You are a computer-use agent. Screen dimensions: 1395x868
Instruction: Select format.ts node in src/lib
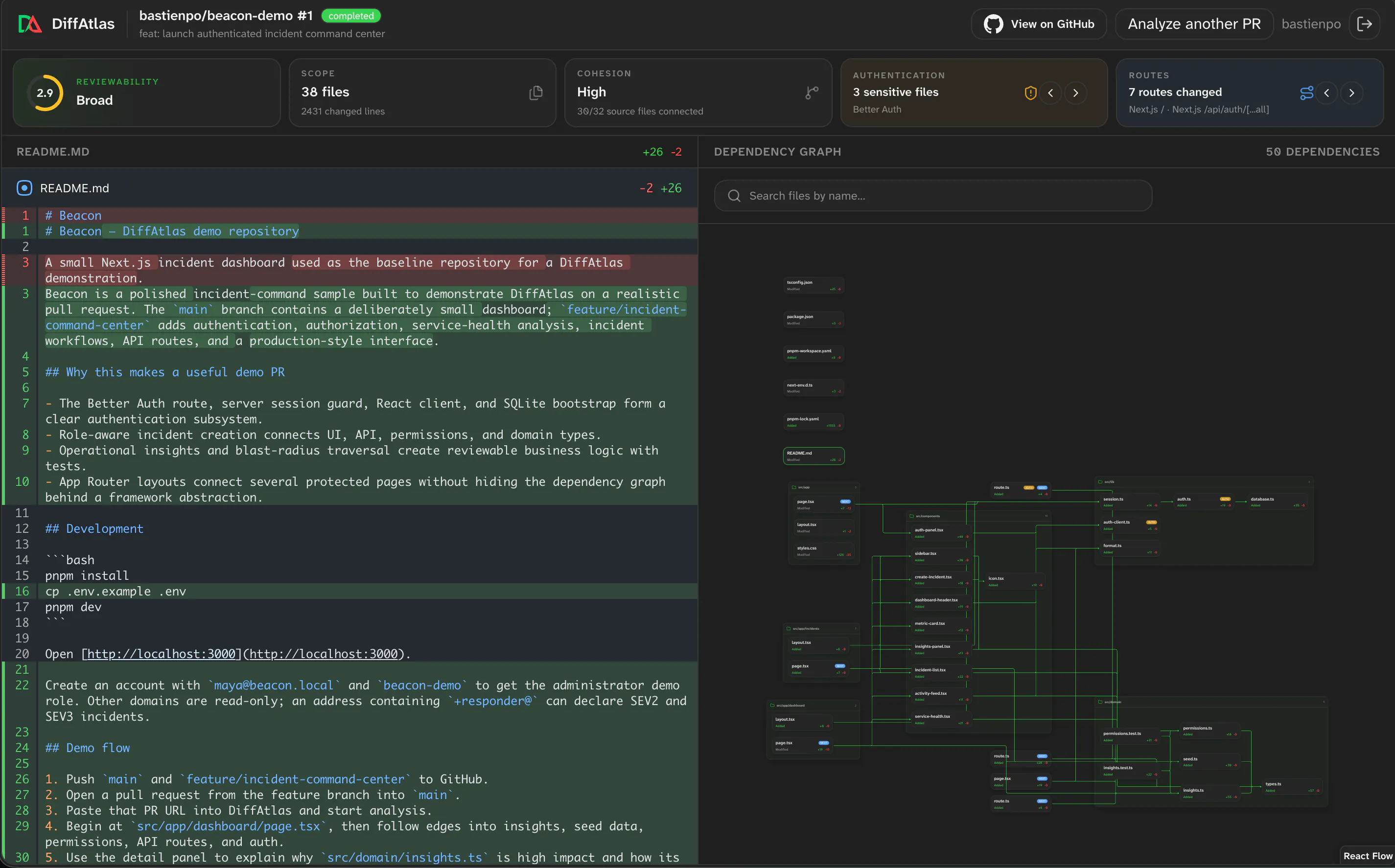(1130, 549)
